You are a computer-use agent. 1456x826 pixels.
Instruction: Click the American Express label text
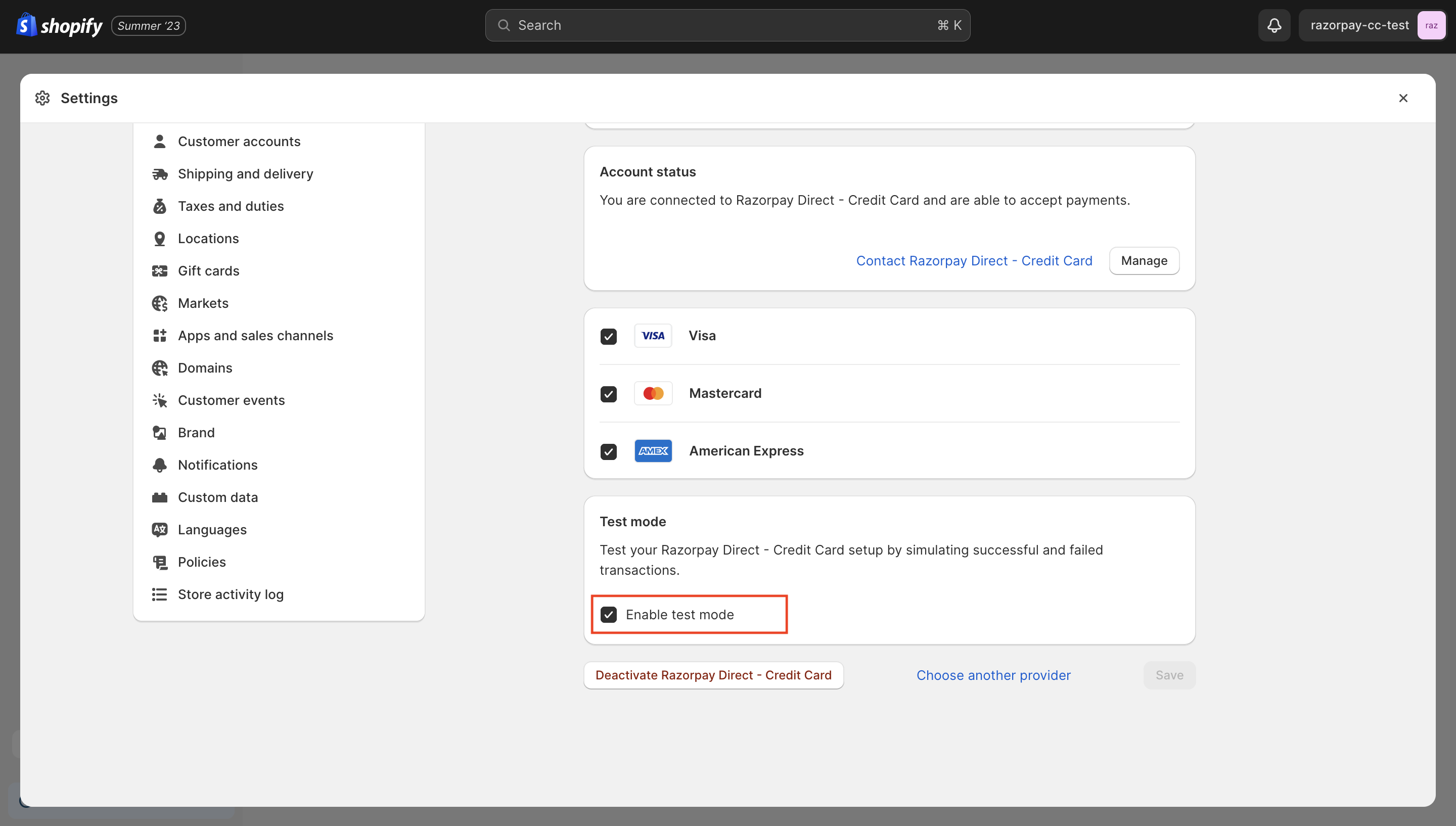(746, 451)
